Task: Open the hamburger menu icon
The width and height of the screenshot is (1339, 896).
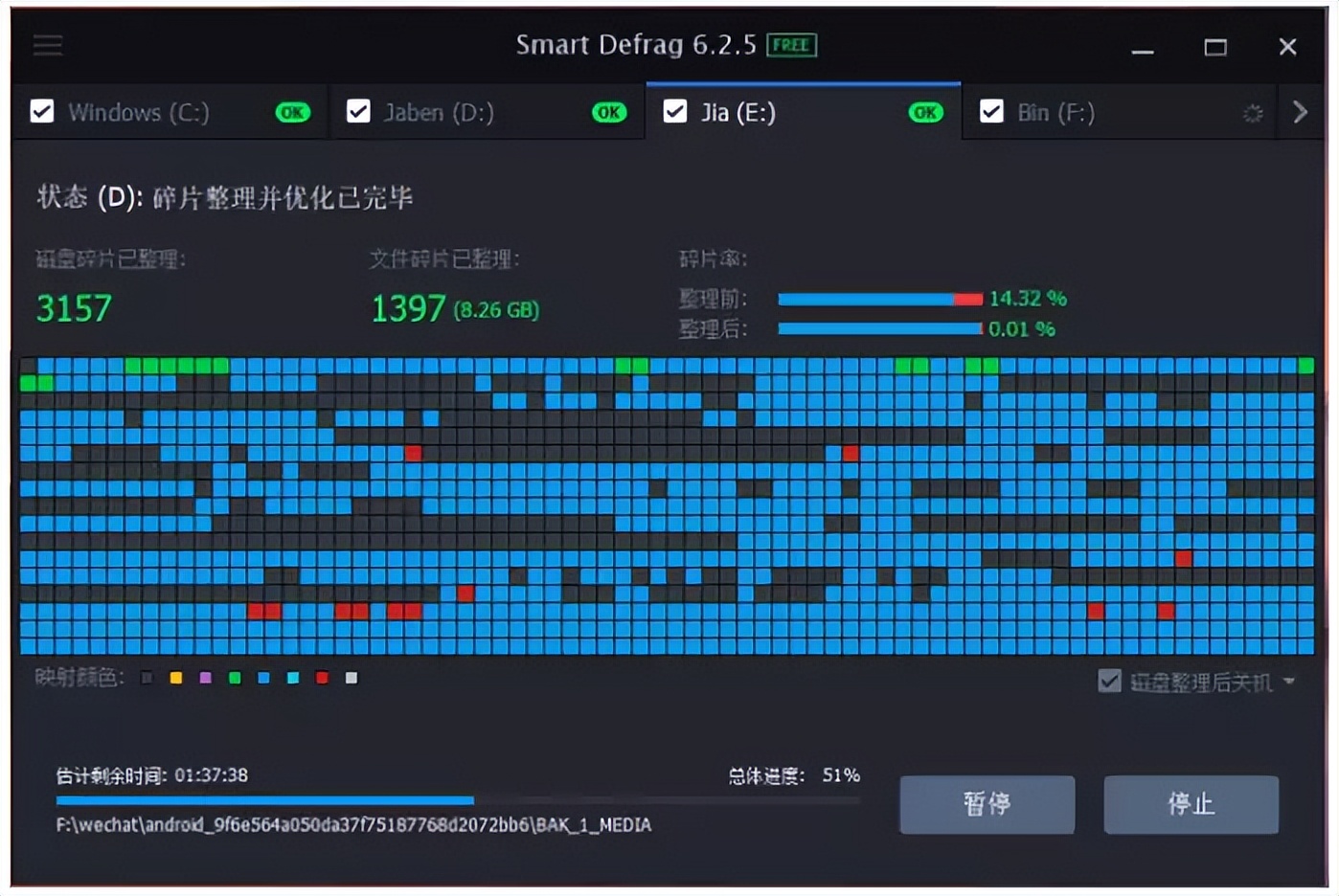Action: click(47, 45)
